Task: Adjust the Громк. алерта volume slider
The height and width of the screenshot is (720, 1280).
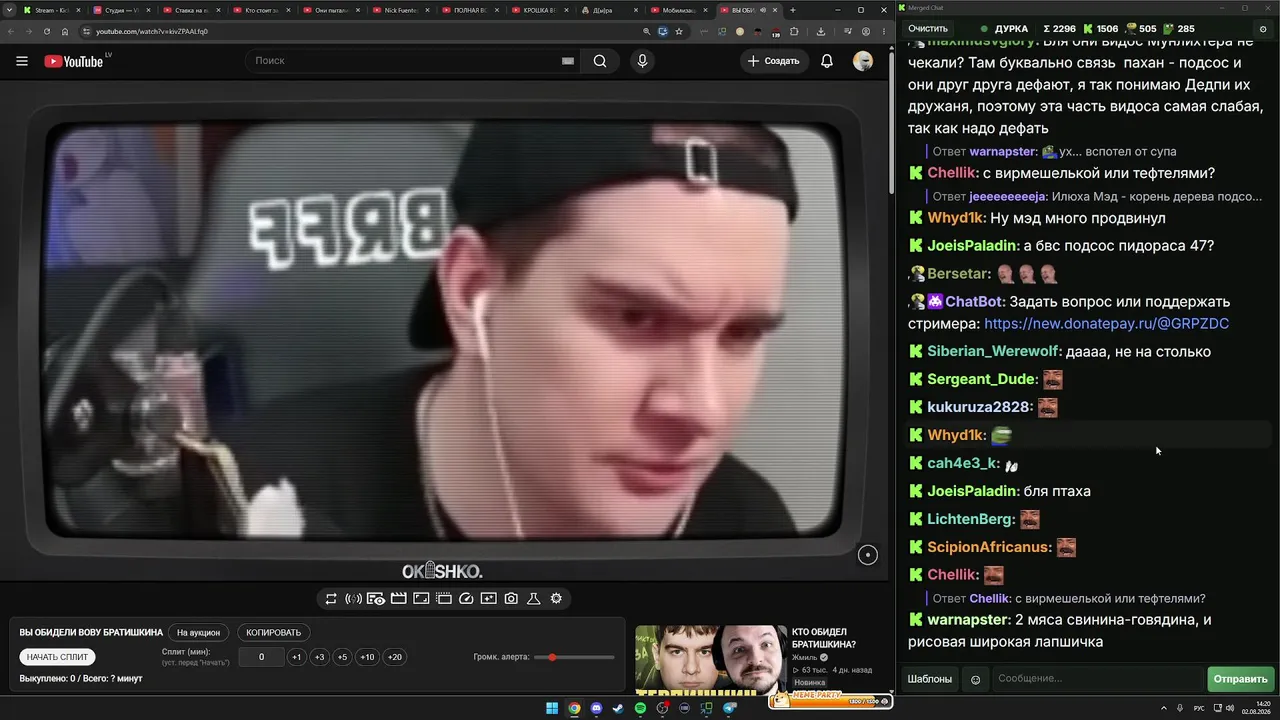Action: (574, 657)
